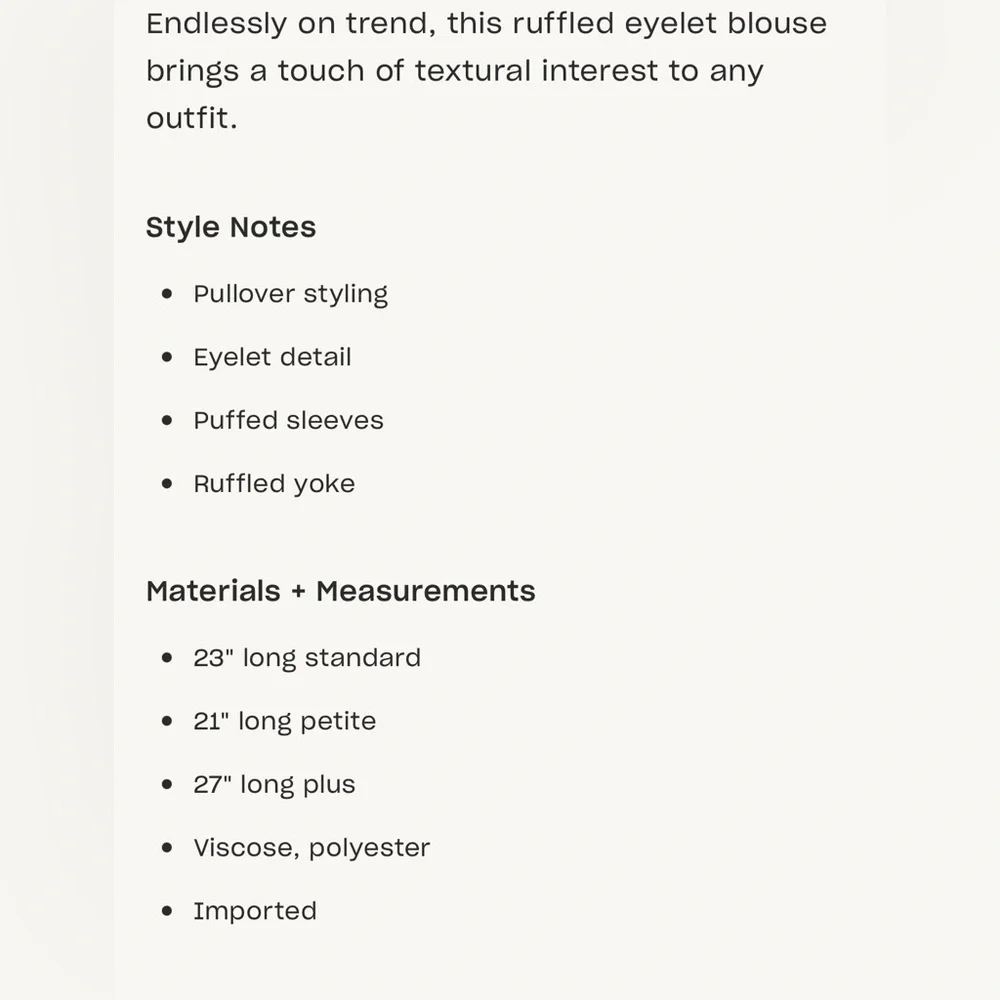Click the bullet before Eyelet detail
Screen dimensions: 1000x1000
[167, 357]
